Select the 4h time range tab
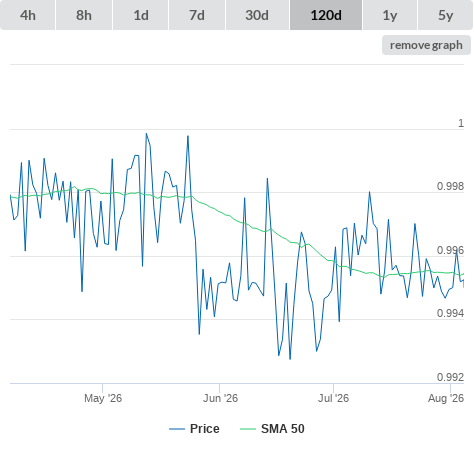Image resolution: width=474 pixels, height=455 pixels. 28,15
